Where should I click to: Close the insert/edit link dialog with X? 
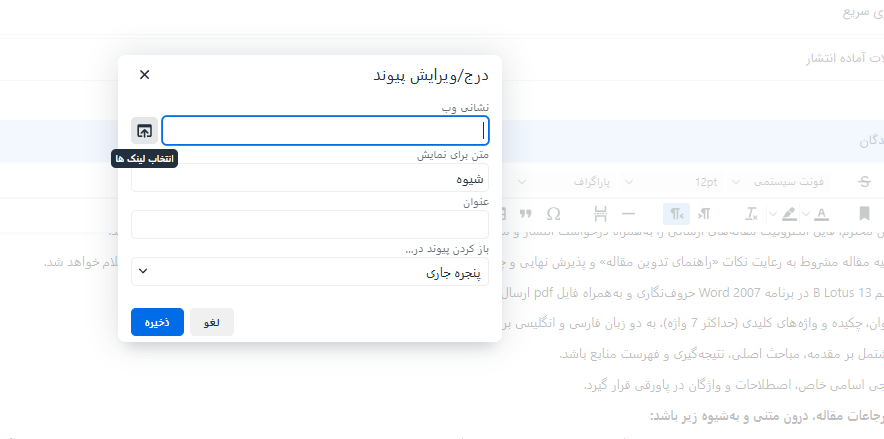(x=145, y=75)
